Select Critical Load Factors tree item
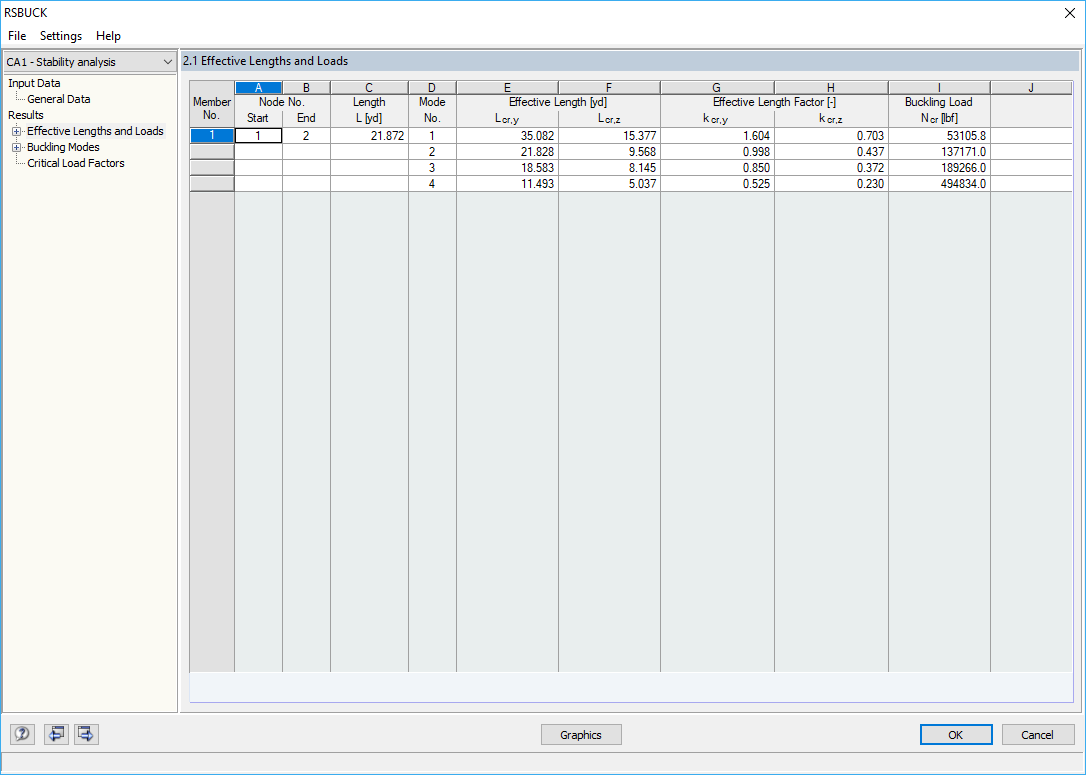This screenshot has width=1086, height=775. point(76,163)
